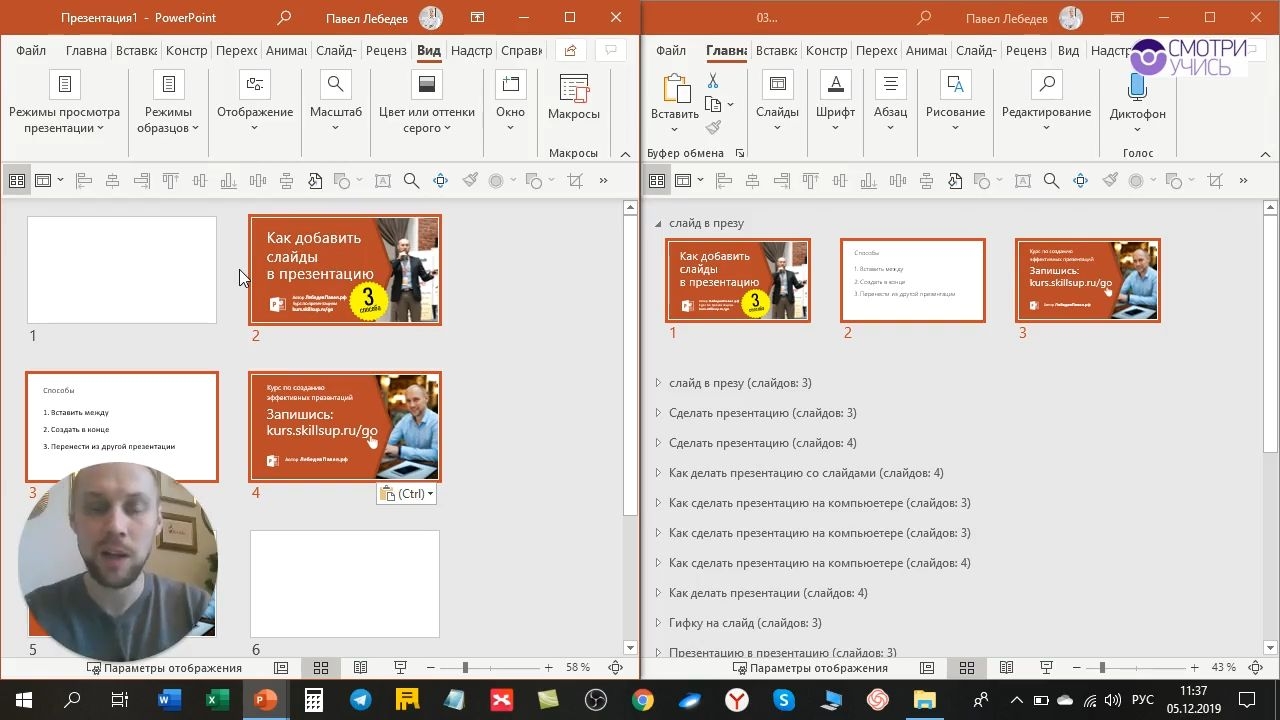1280x720 pixels.
Task: Open Режимы просмотра презентации button
Action: click(65, 102)
